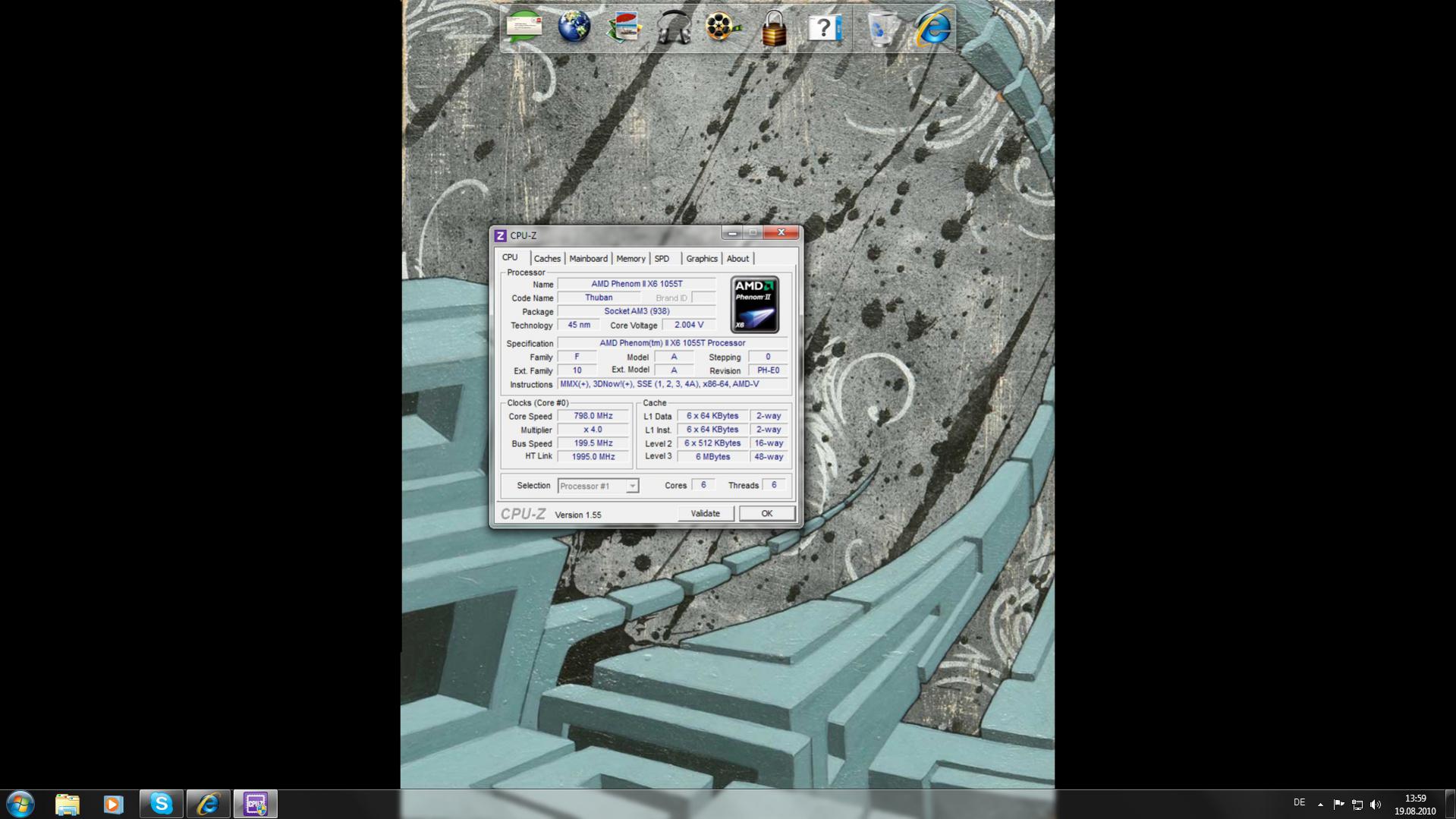Viewport: 1456px width, 819px height.
Task: Click the padlock icon in the dock
Action: 773,28
